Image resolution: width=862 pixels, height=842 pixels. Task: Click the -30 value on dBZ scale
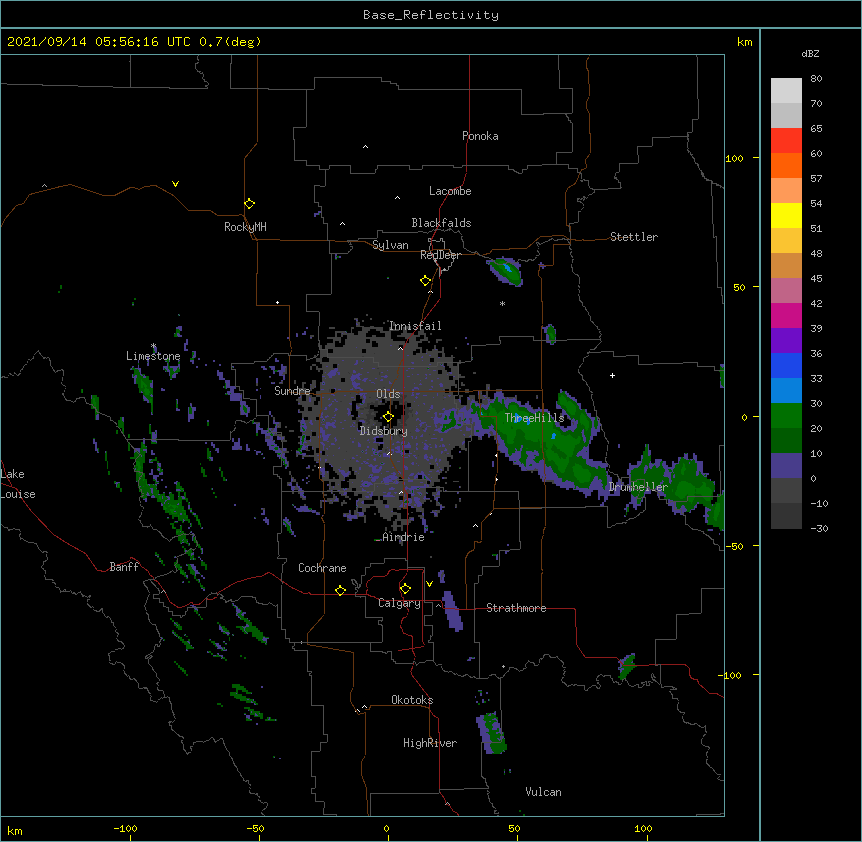[x=819, y=528]
